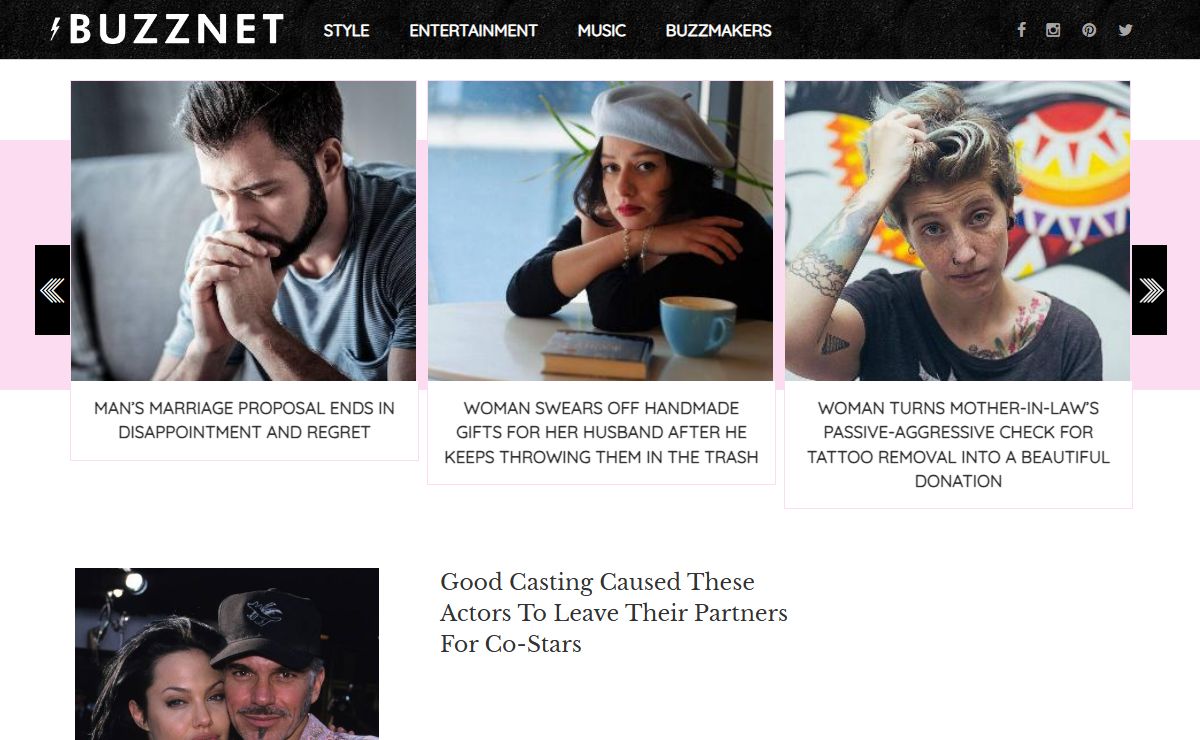Open the Buzznet Facebook page icon
The height and width of the screenshot is (740, 1200).
[x=1021, y=30]
